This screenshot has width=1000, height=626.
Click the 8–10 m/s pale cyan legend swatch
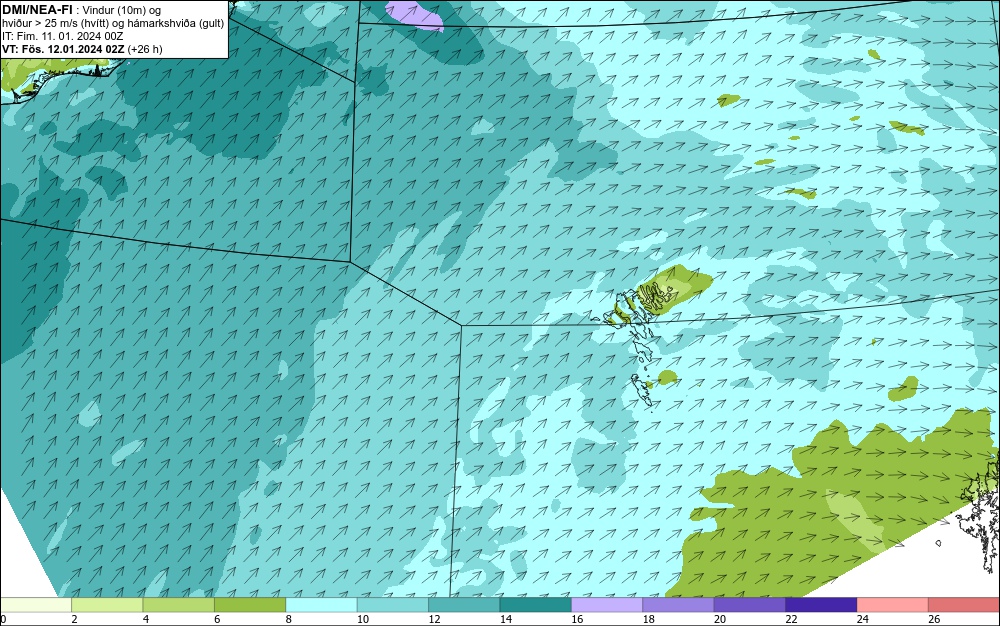click(x=321, y=605)
